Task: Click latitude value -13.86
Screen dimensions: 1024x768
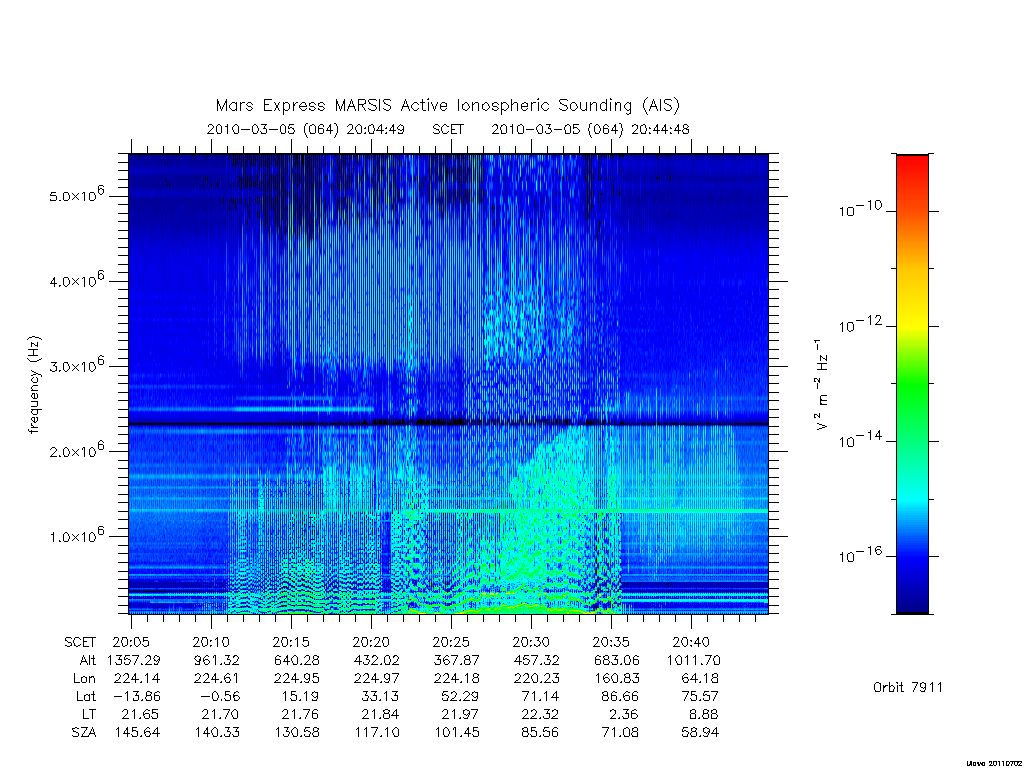Action: point(136,697)
